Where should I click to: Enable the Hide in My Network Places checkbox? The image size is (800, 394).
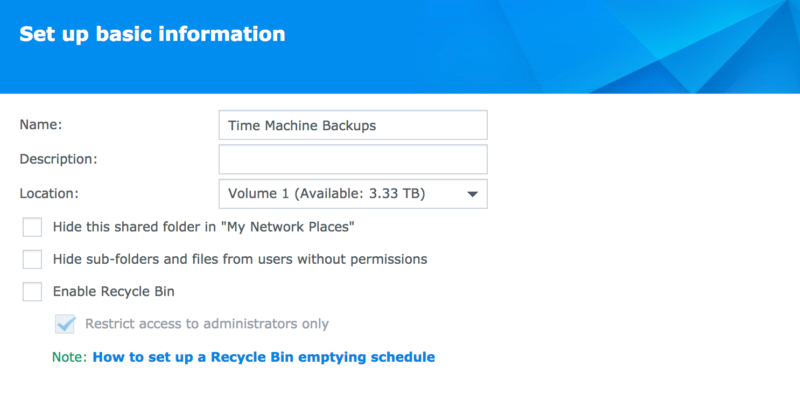point(32,227)
